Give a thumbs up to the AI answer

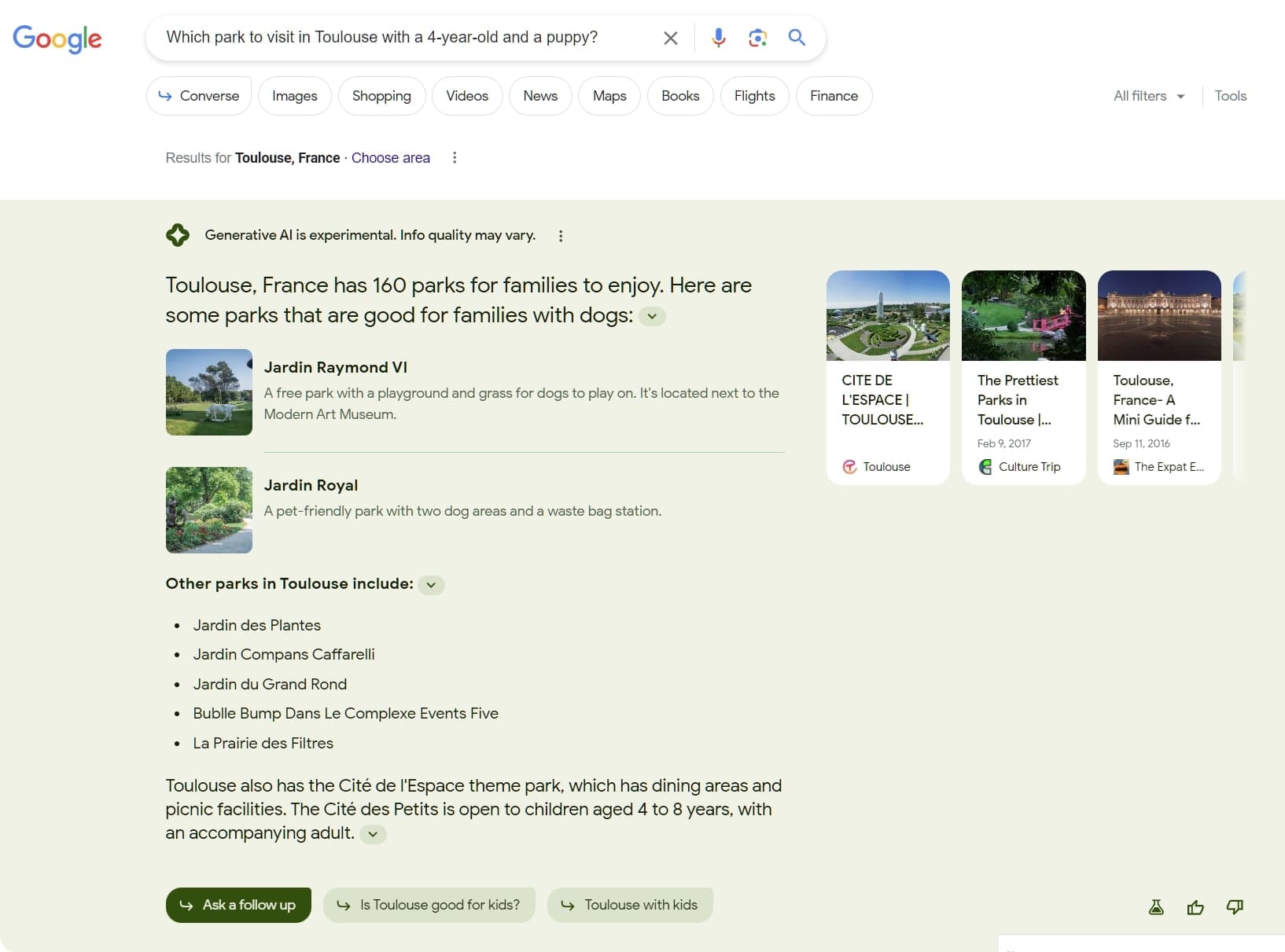[1195, 907]
